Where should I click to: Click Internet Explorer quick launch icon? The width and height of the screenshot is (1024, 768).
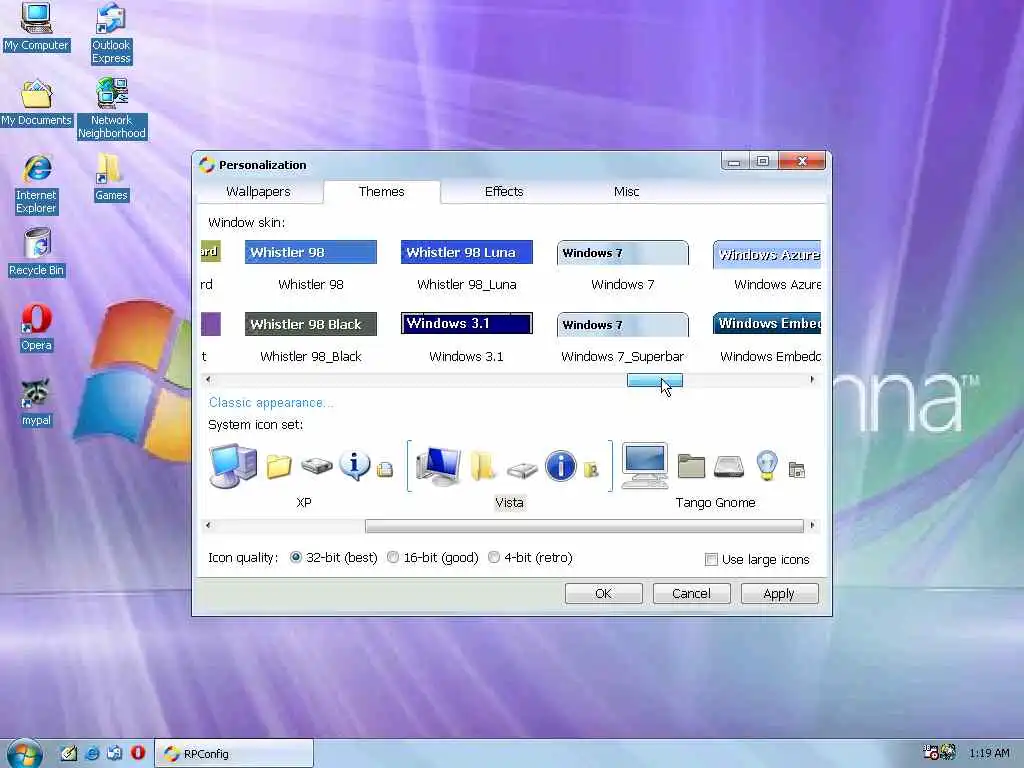point(92,753)
